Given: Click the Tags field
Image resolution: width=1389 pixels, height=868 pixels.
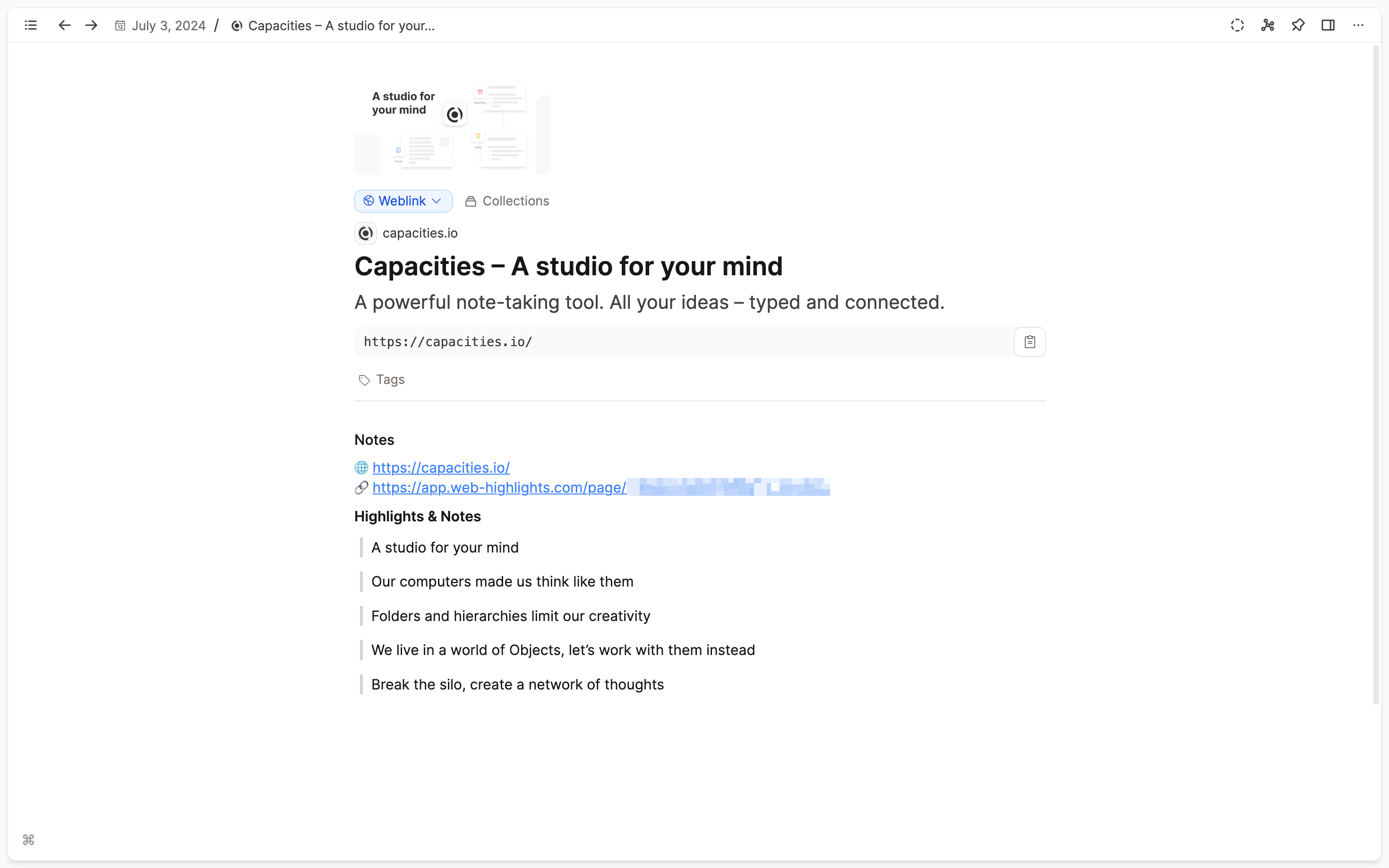Looking at the screenshot, I should coord(390,380).
